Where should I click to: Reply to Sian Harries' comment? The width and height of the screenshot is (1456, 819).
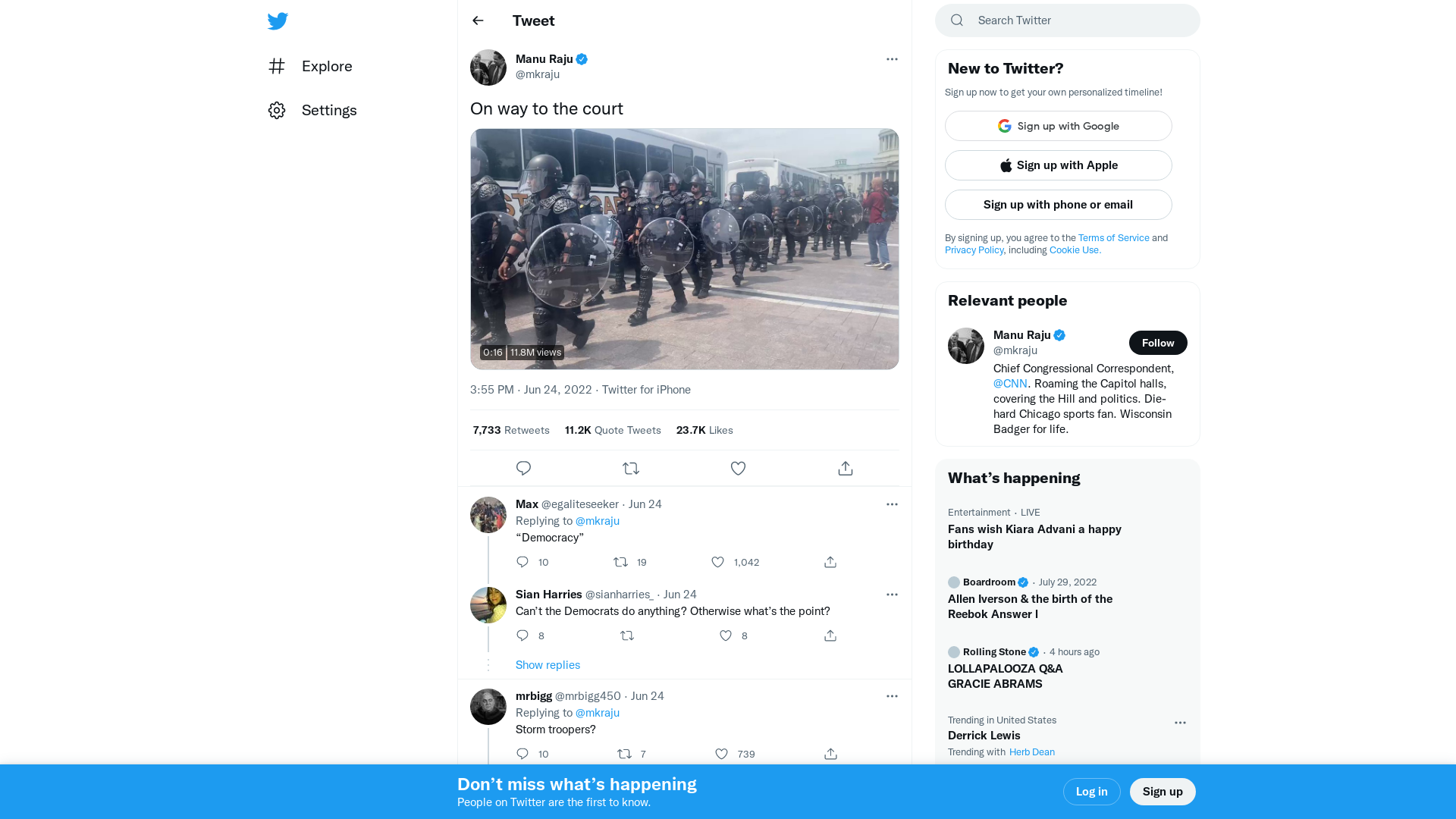click(x=522, y=635)
